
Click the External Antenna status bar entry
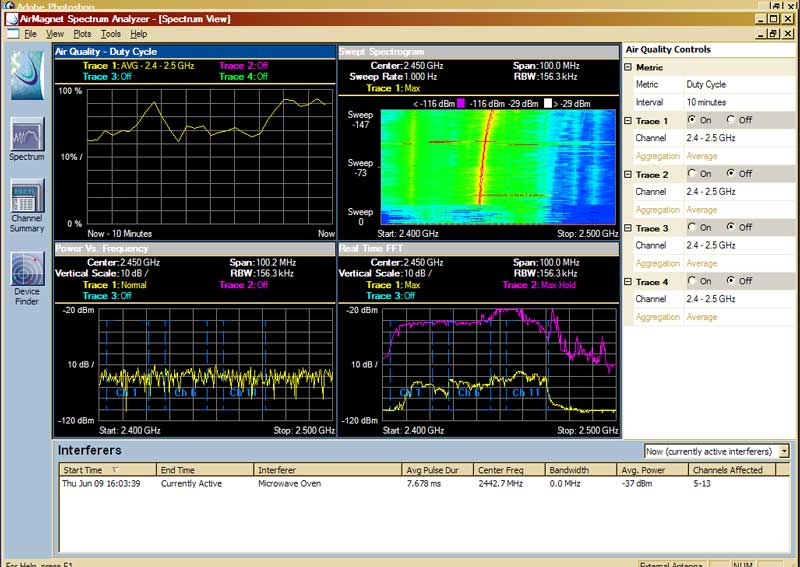(x=671, y=564)
